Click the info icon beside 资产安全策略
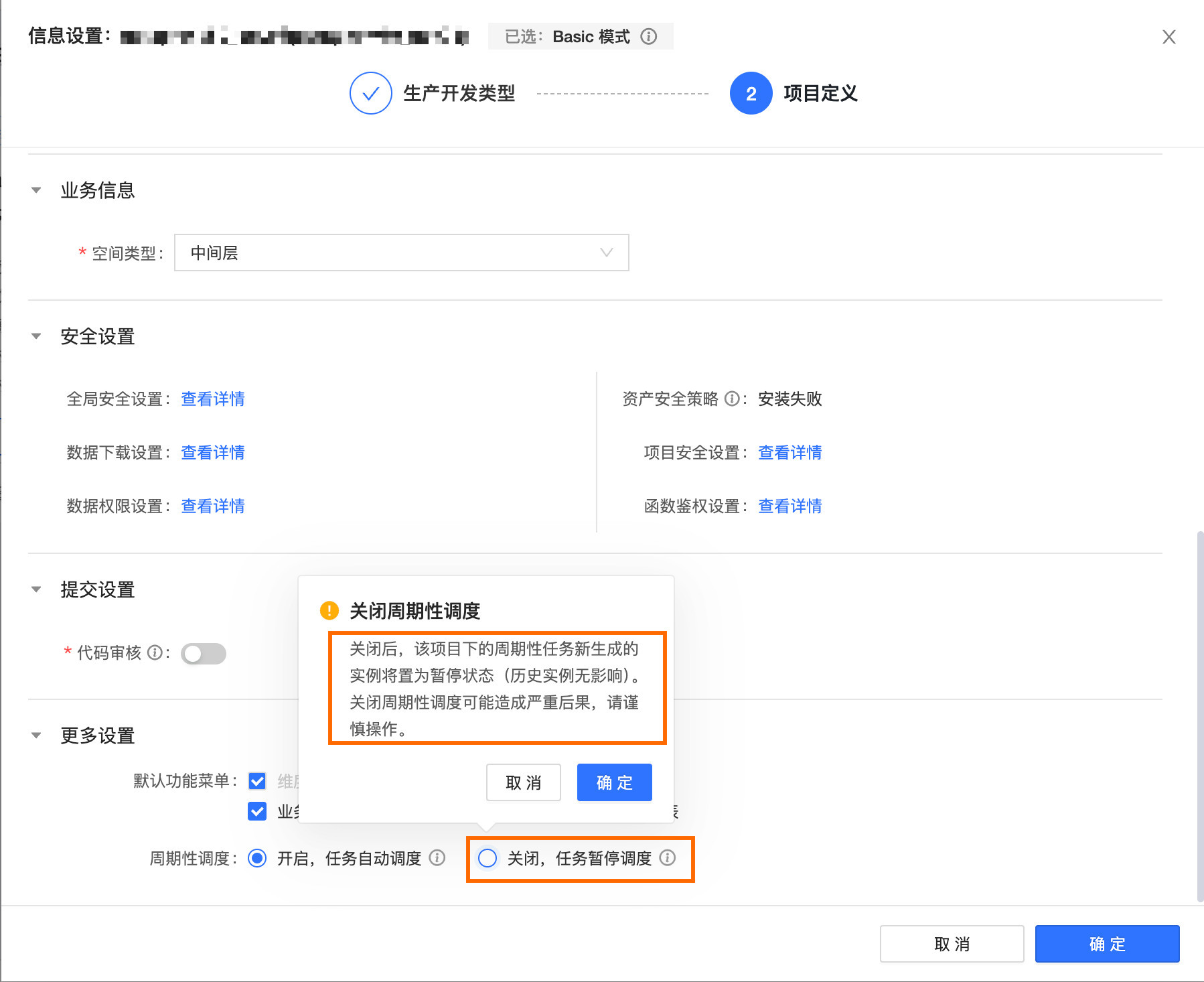Screen dimensions: 1204x982 pos(732,399)
